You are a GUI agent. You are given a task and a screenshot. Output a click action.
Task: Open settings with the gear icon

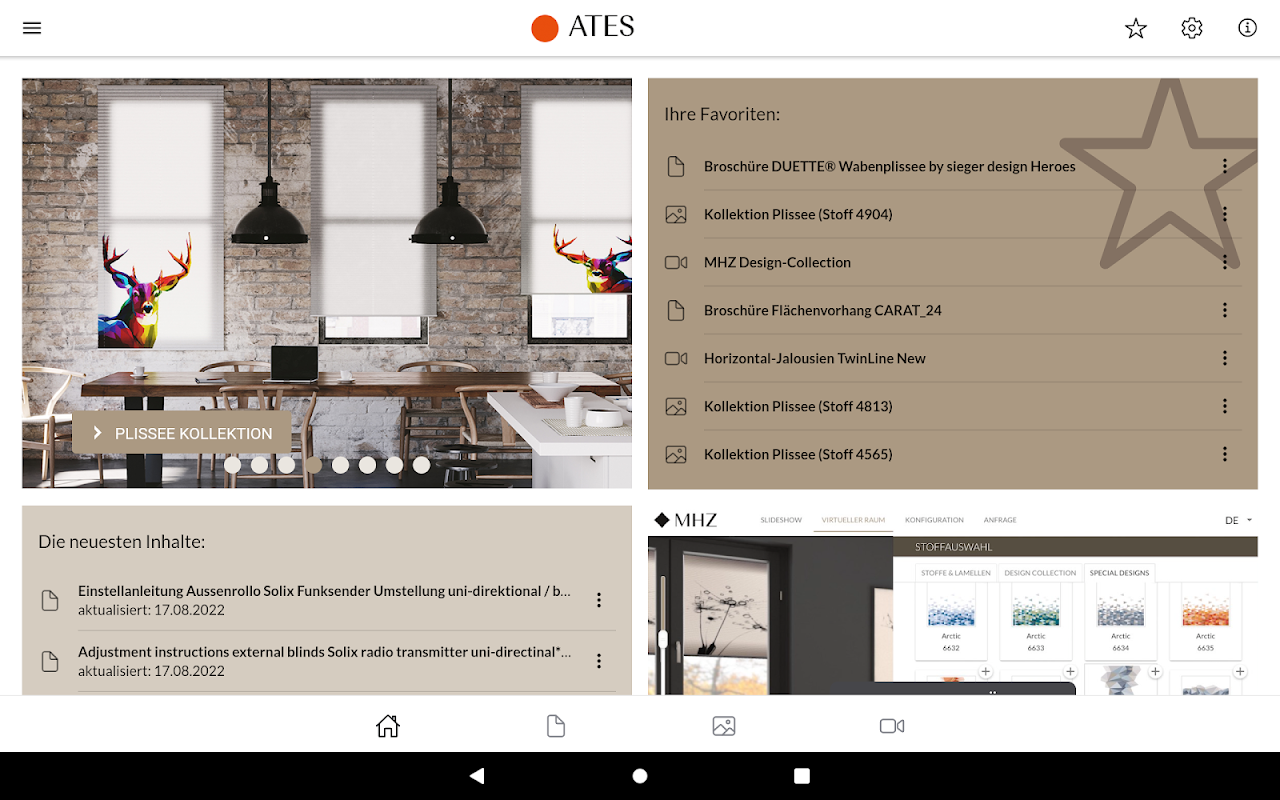1192,28
